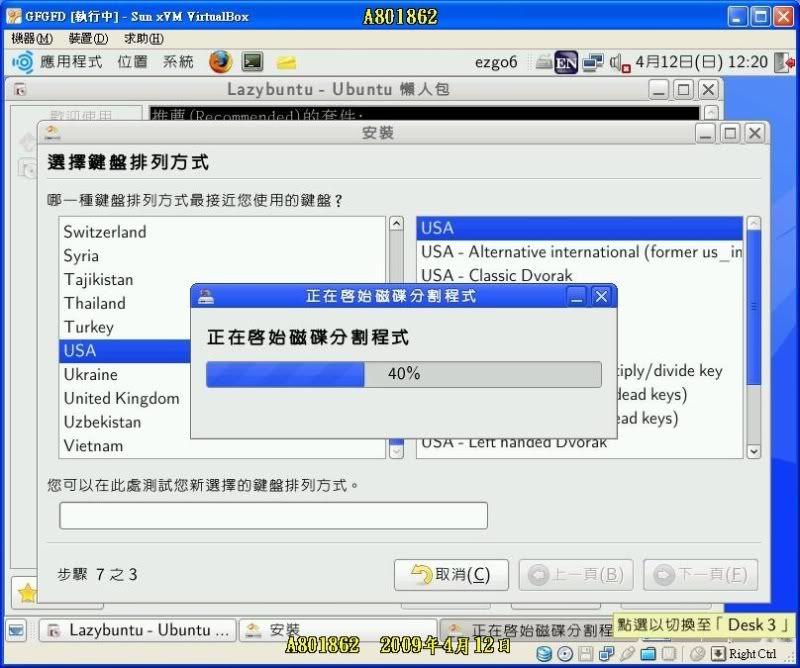Open the 裝置(D) menu
Viewport: 800px width, 668px height.
click(88, 39)
